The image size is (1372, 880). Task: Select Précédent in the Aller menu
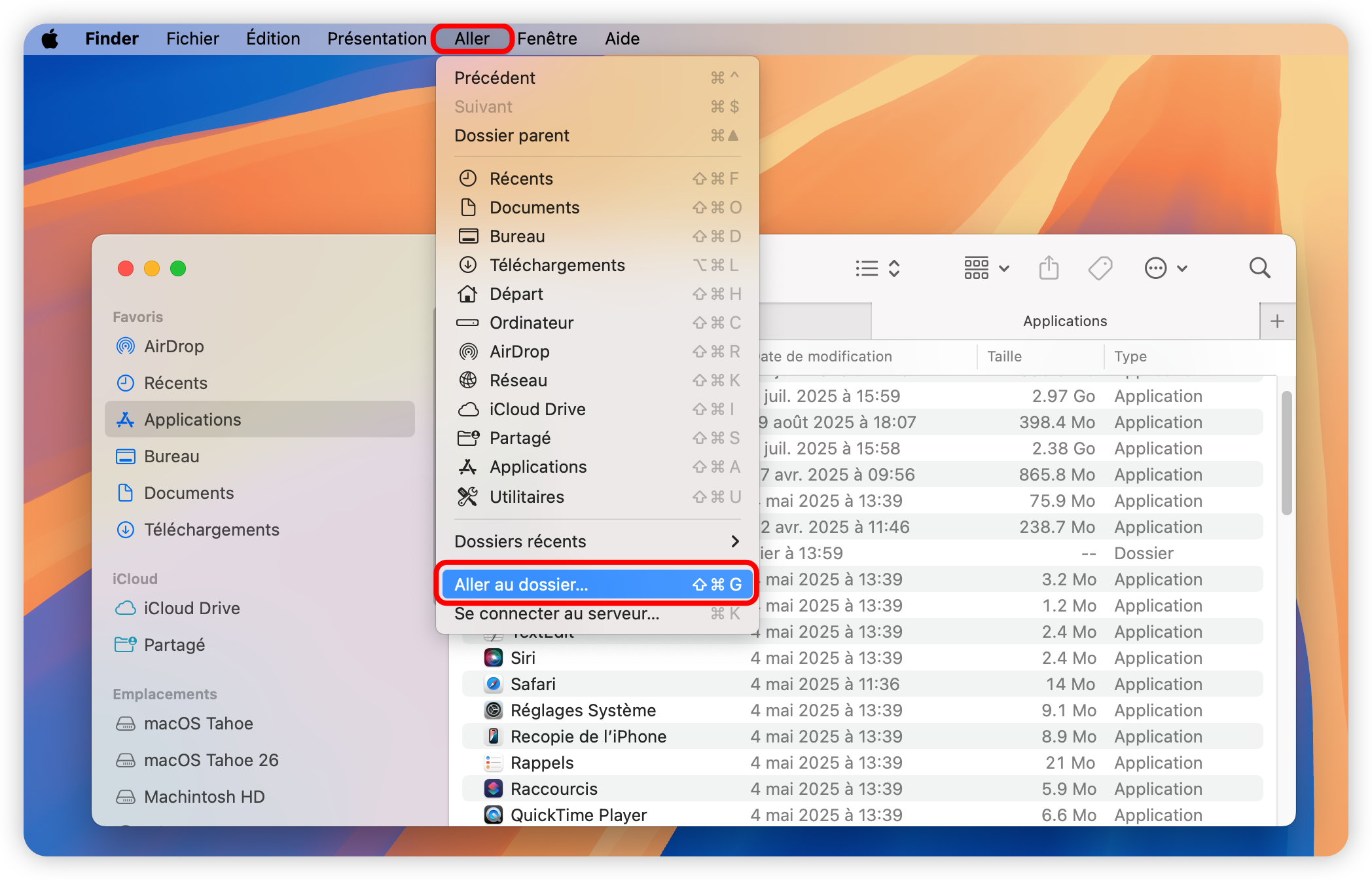coord(597,78)
